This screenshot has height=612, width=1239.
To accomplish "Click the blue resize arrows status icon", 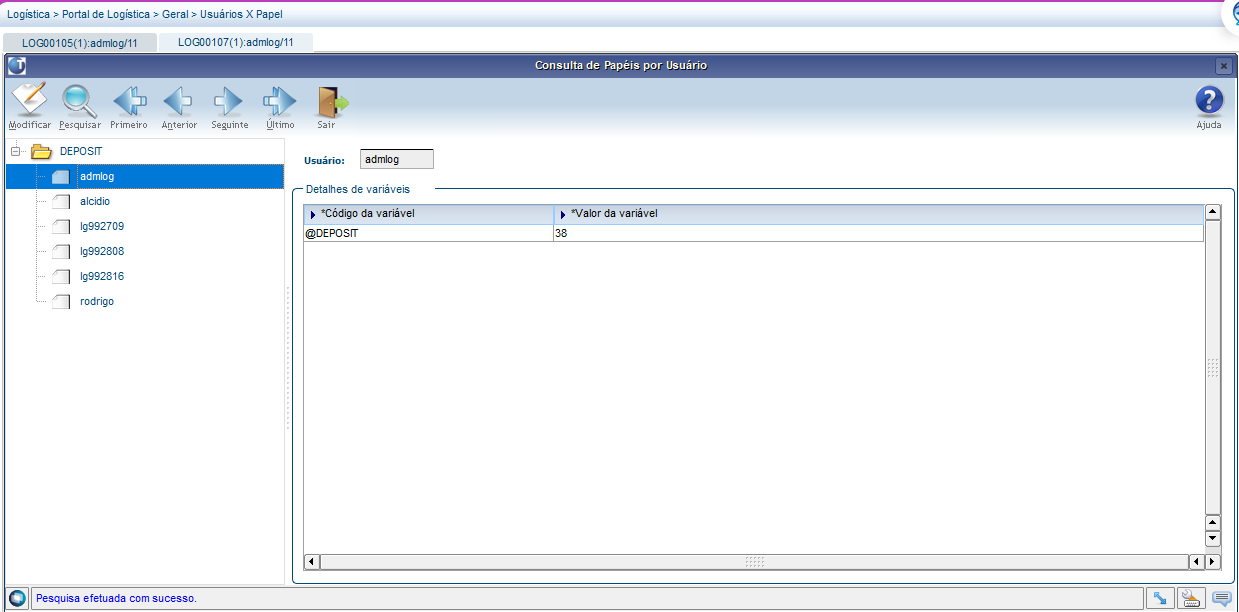I will 1160,598.
